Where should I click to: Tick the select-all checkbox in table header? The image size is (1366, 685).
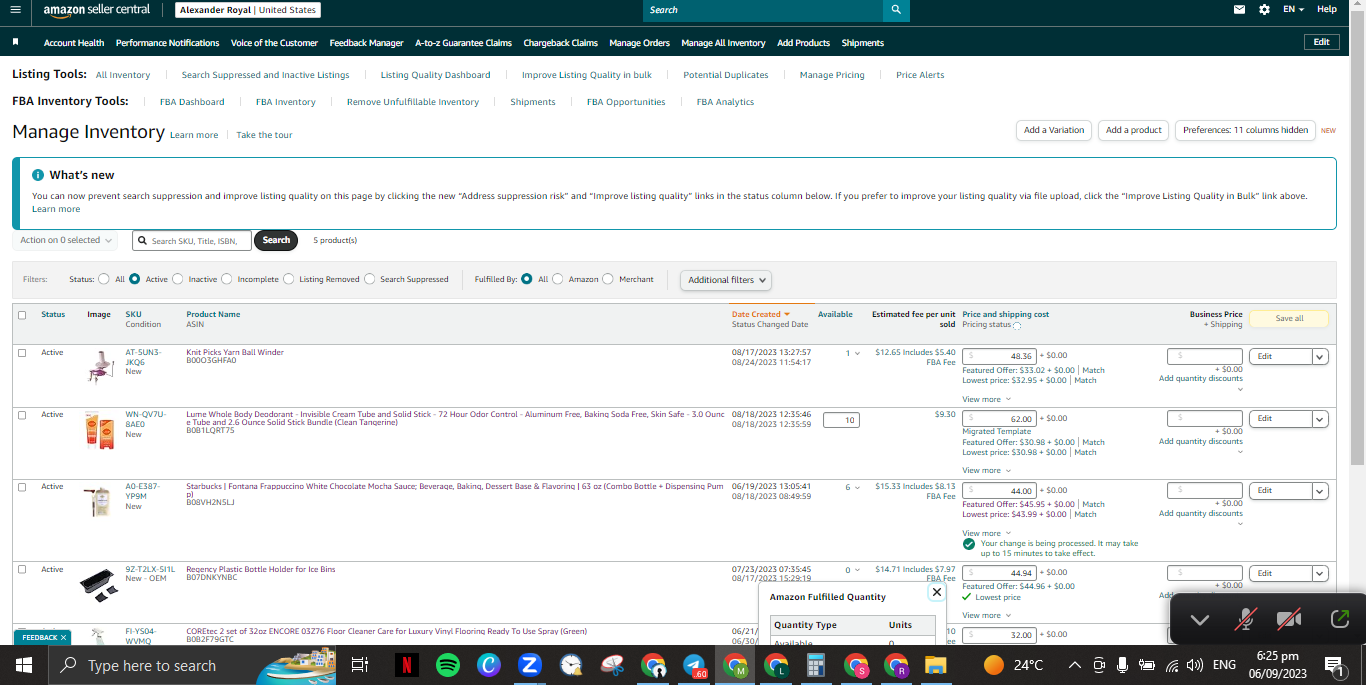[22, 315]
